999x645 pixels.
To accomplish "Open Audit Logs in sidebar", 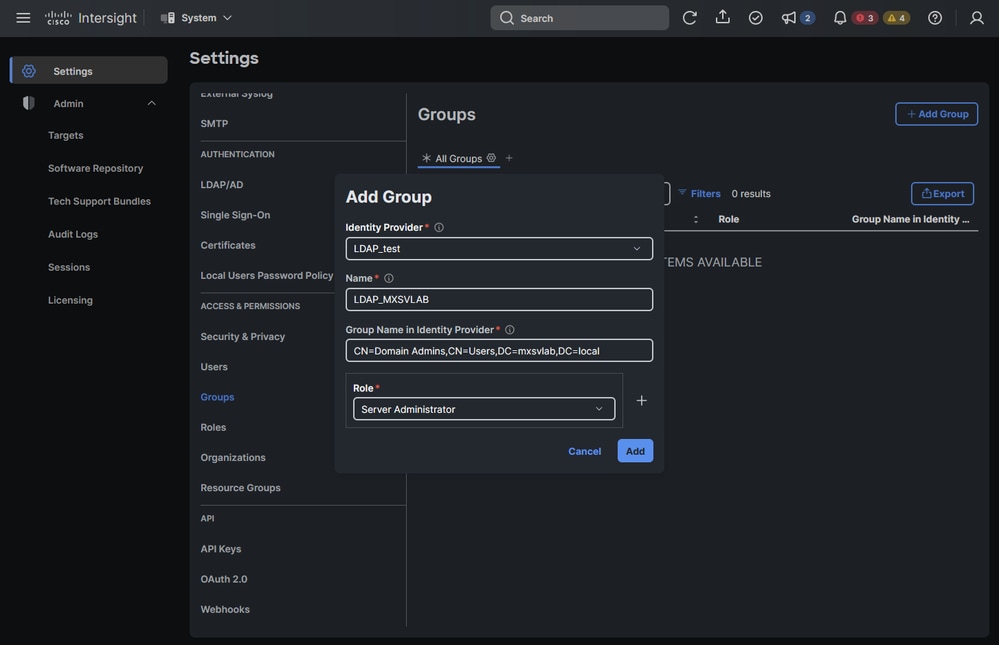I will point(73,234).
